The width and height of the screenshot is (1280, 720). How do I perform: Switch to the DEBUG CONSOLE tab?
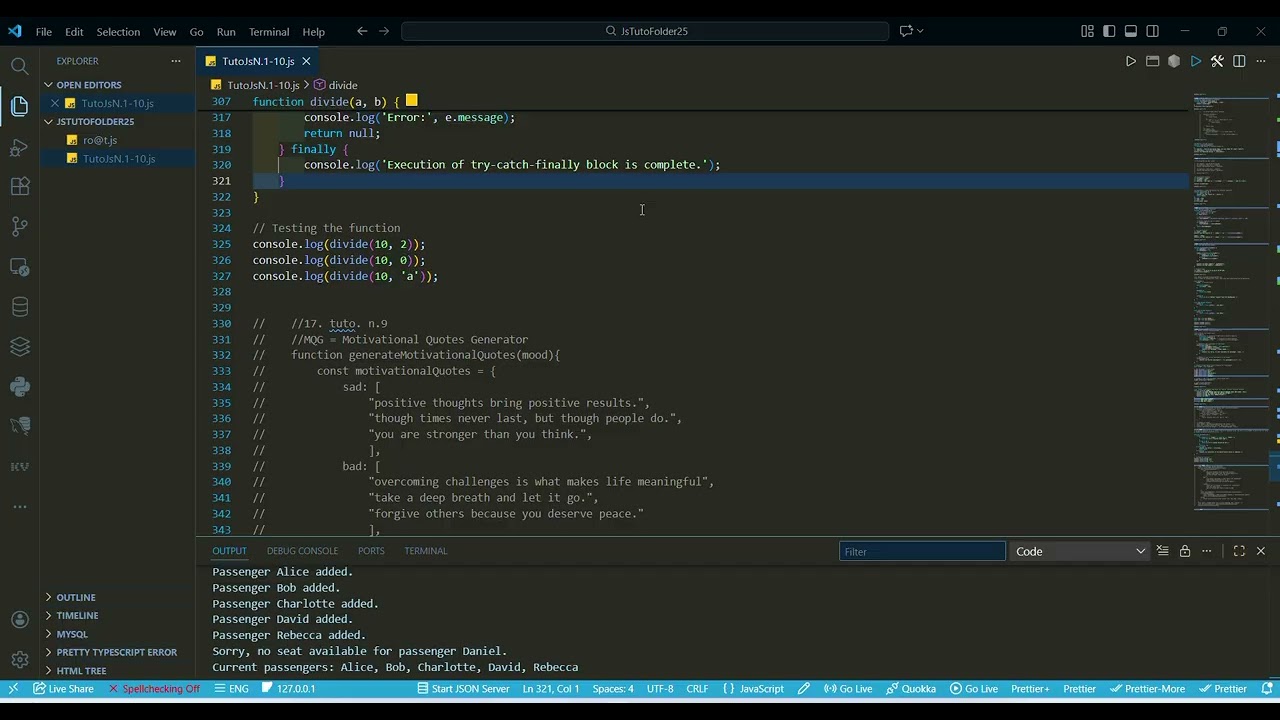[302, 551]
